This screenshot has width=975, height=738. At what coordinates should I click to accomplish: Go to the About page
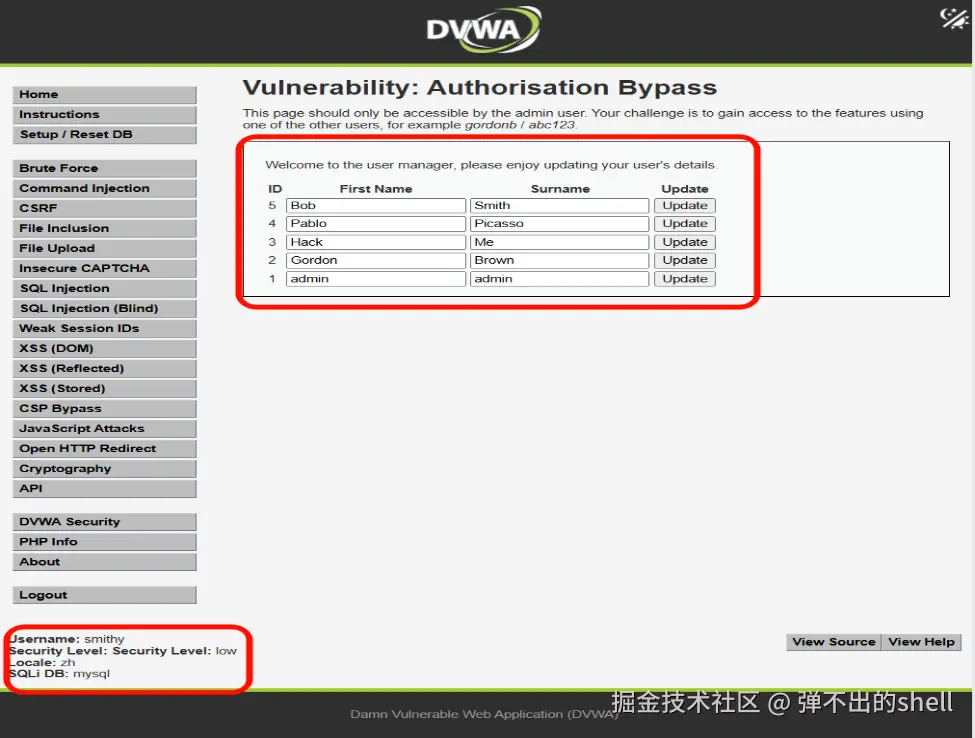[x=104, y=562]
